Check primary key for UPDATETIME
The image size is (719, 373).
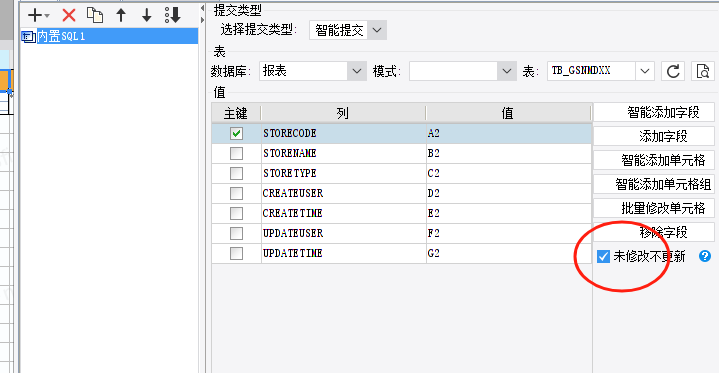click(x=236, y=253)
